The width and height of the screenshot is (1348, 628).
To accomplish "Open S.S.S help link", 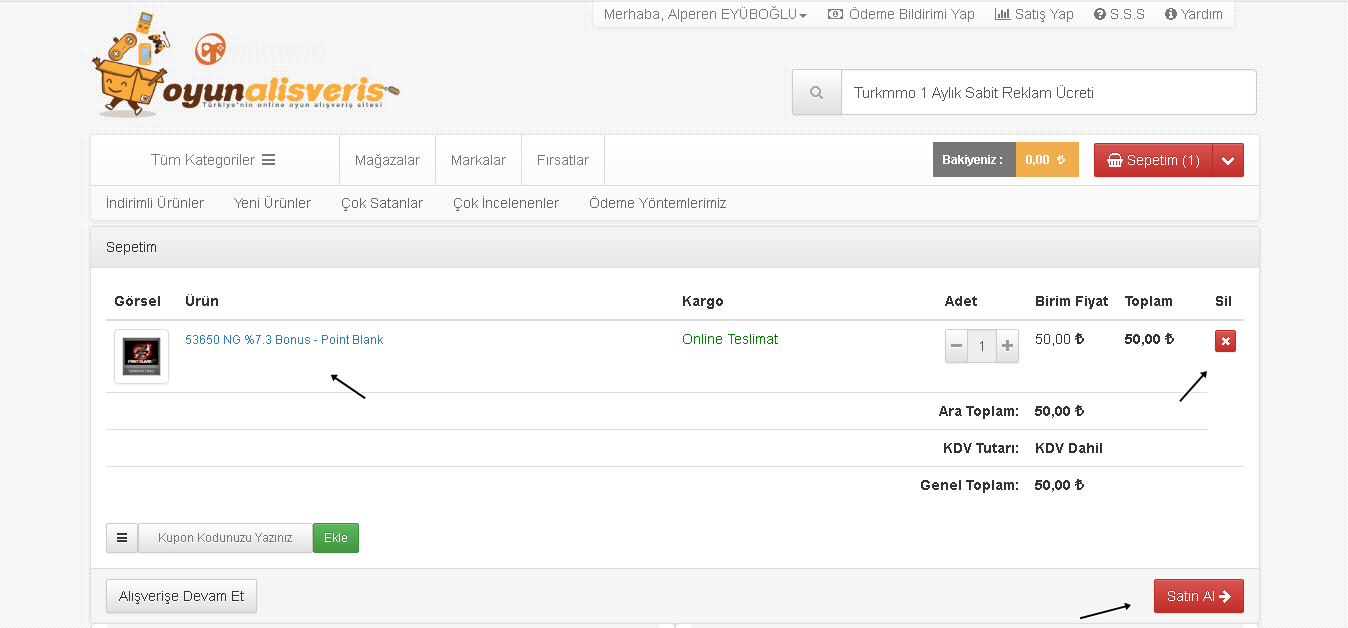I will pos(1119,14).
